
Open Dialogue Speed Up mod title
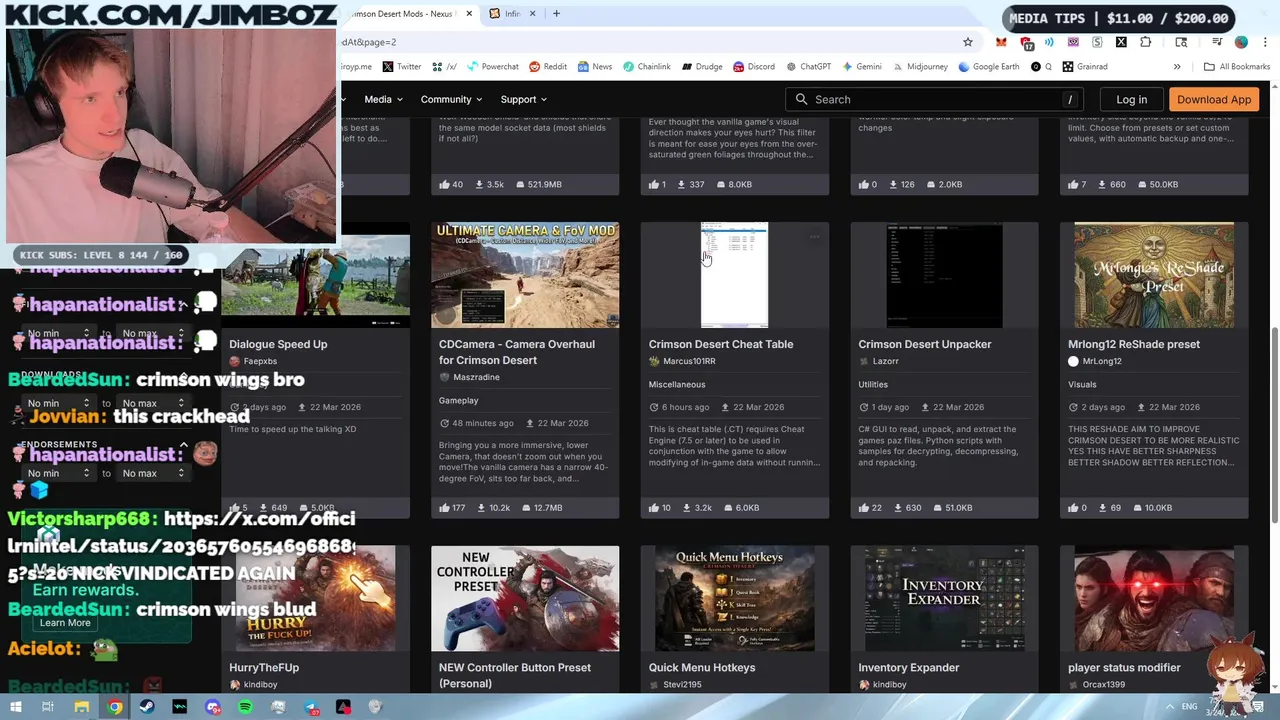click(x=278, y=344)
